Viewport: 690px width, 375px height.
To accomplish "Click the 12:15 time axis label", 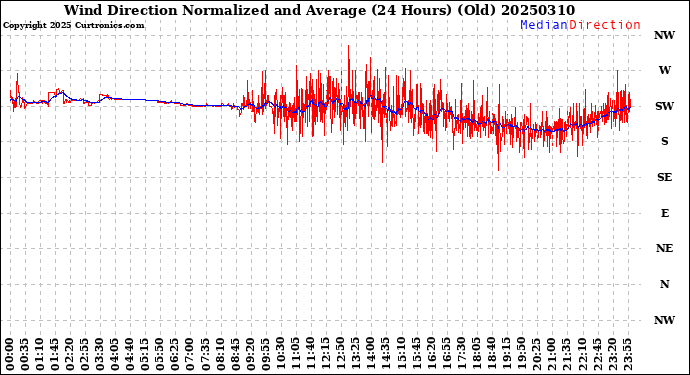I will tap(326, 354).
